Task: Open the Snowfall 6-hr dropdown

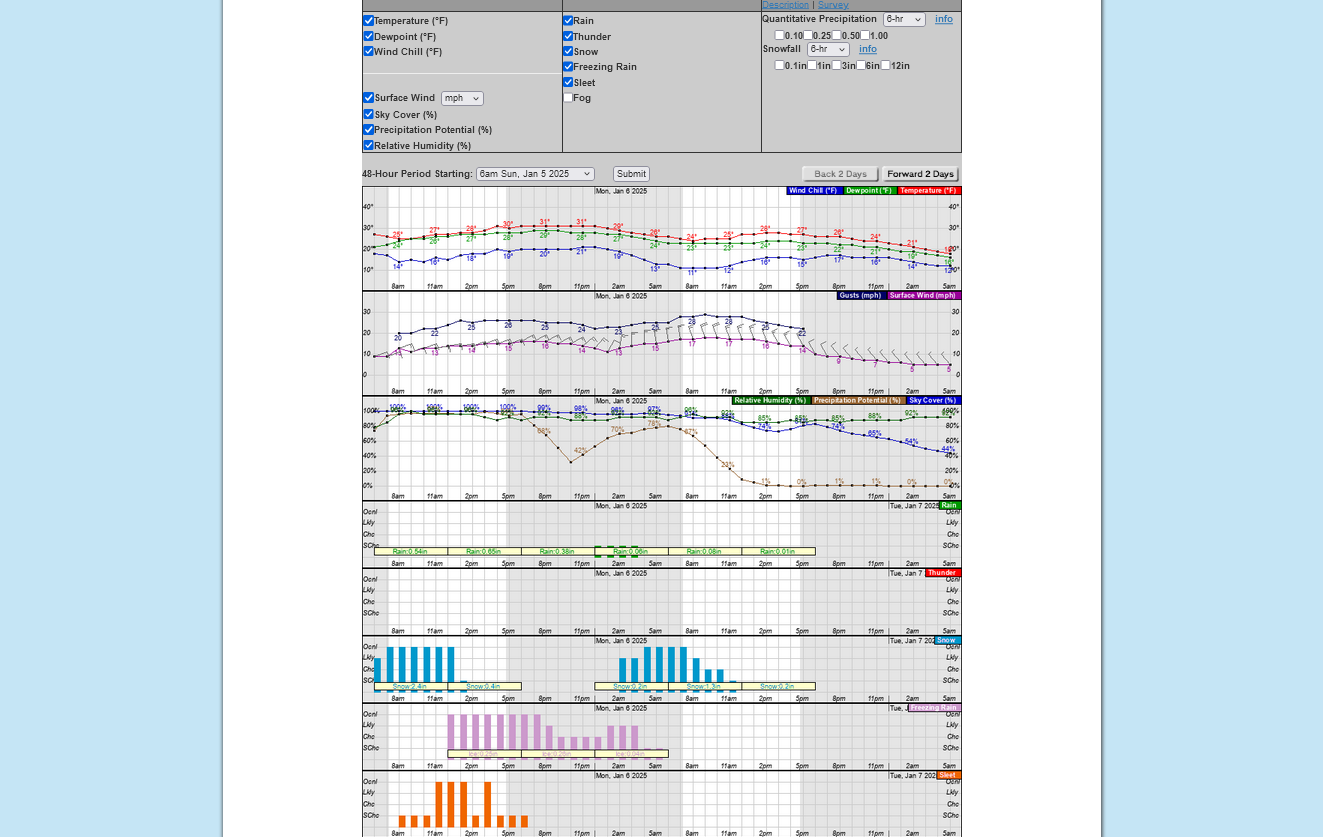Action: pos(828,49)
